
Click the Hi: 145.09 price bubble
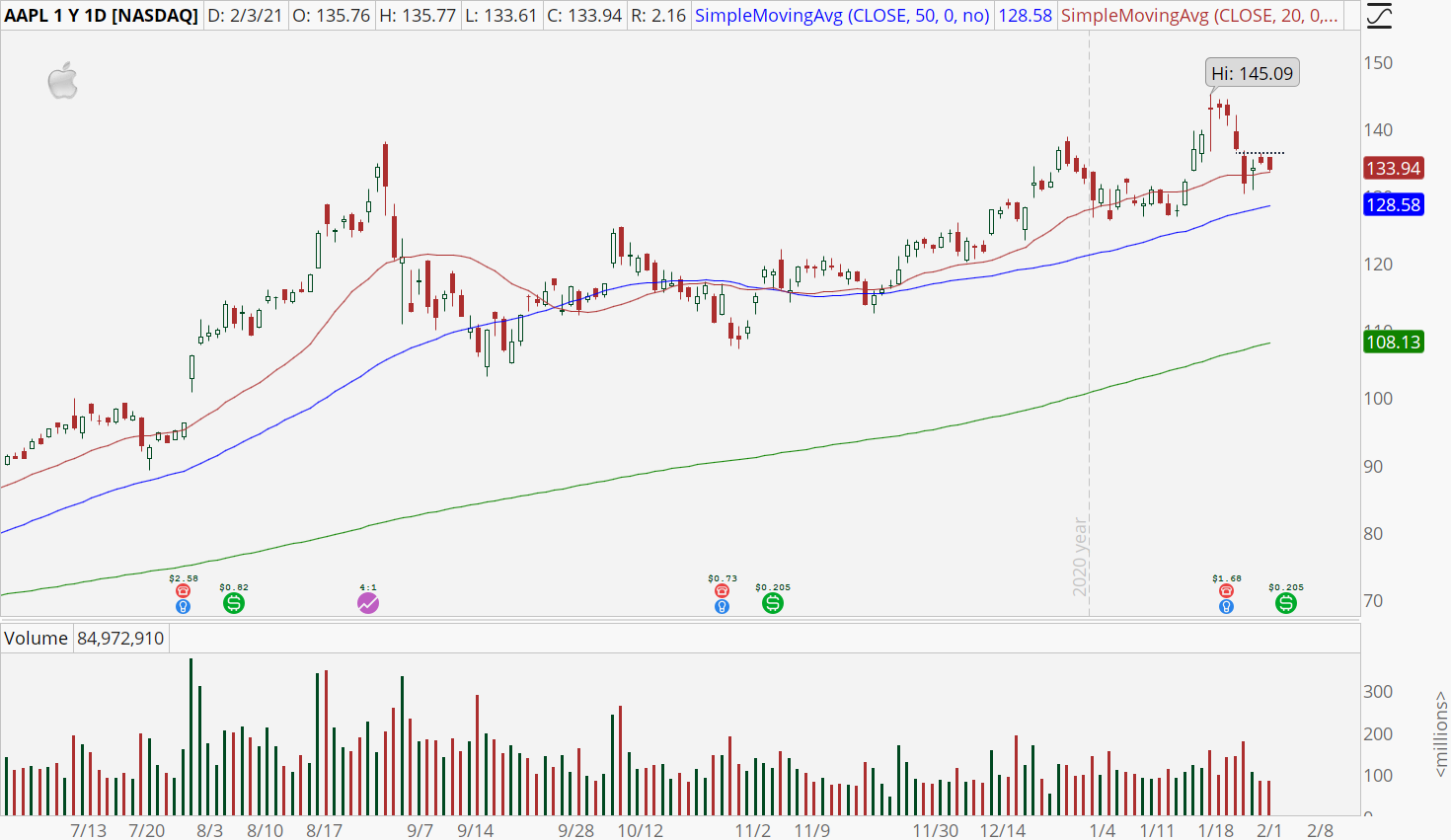coord(1252,73)
